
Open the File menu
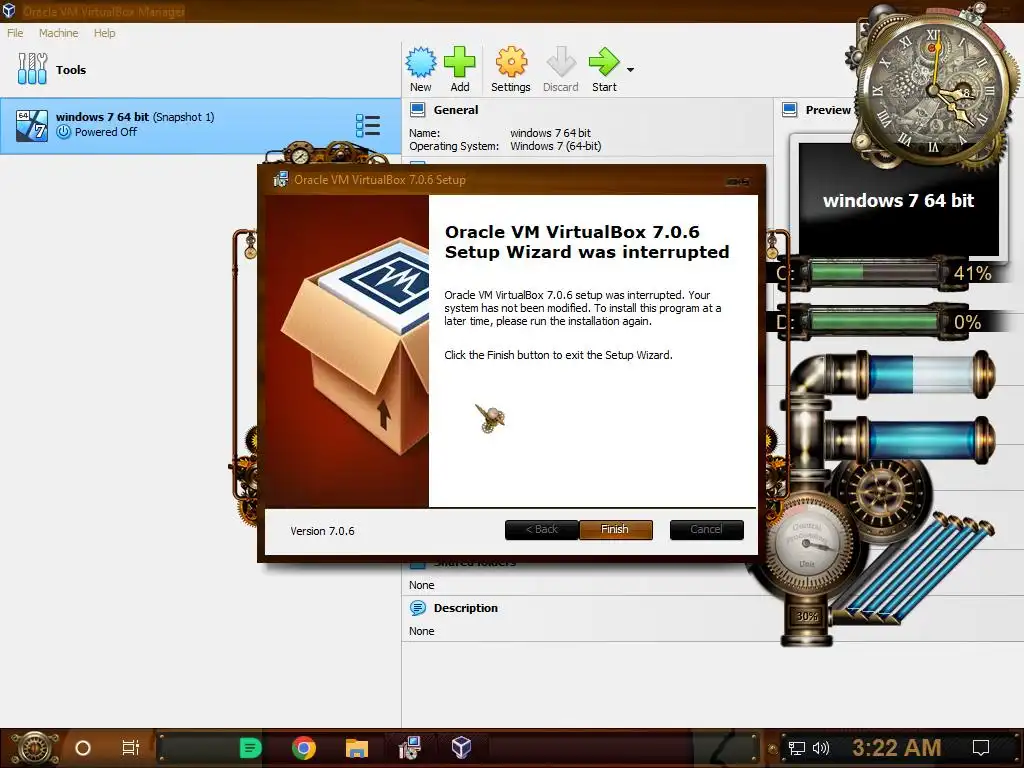(x=15, y=33)
